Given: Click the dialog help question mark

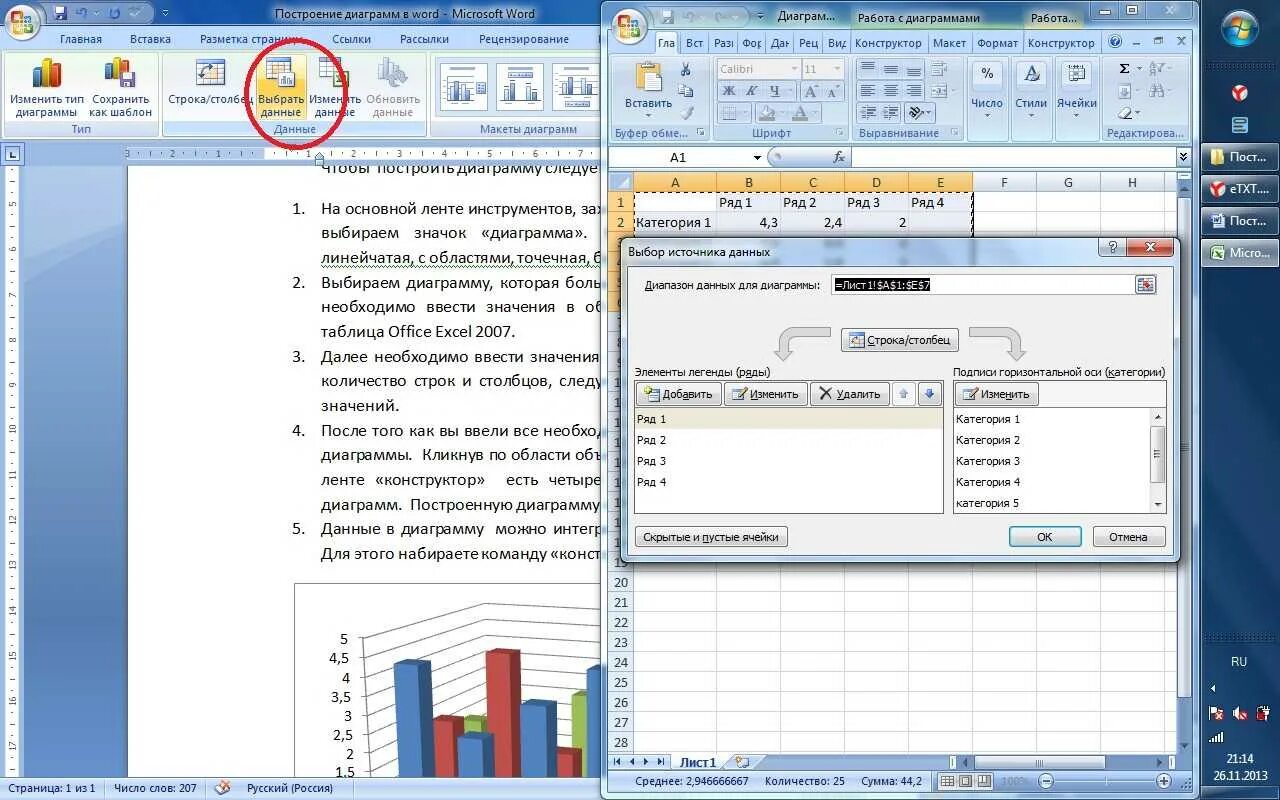Looking at the screenshot, I should click(1110, 247).
